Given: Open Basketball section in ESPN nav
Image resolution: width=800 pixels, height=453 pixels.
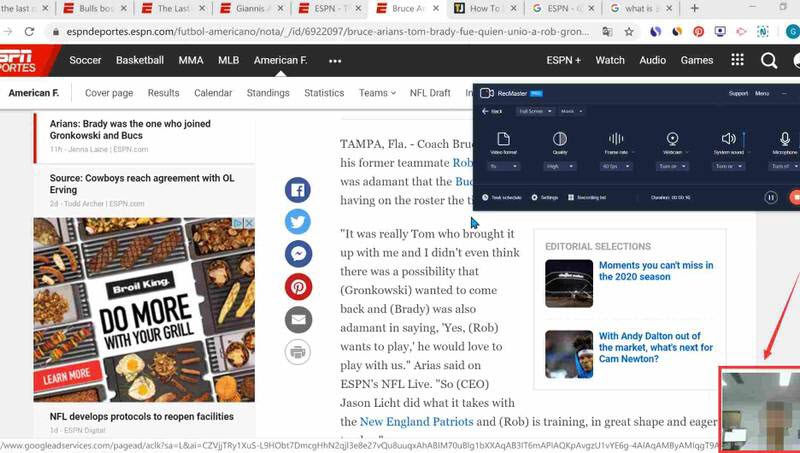Looking at the screenshot, I should click(140, 60).
